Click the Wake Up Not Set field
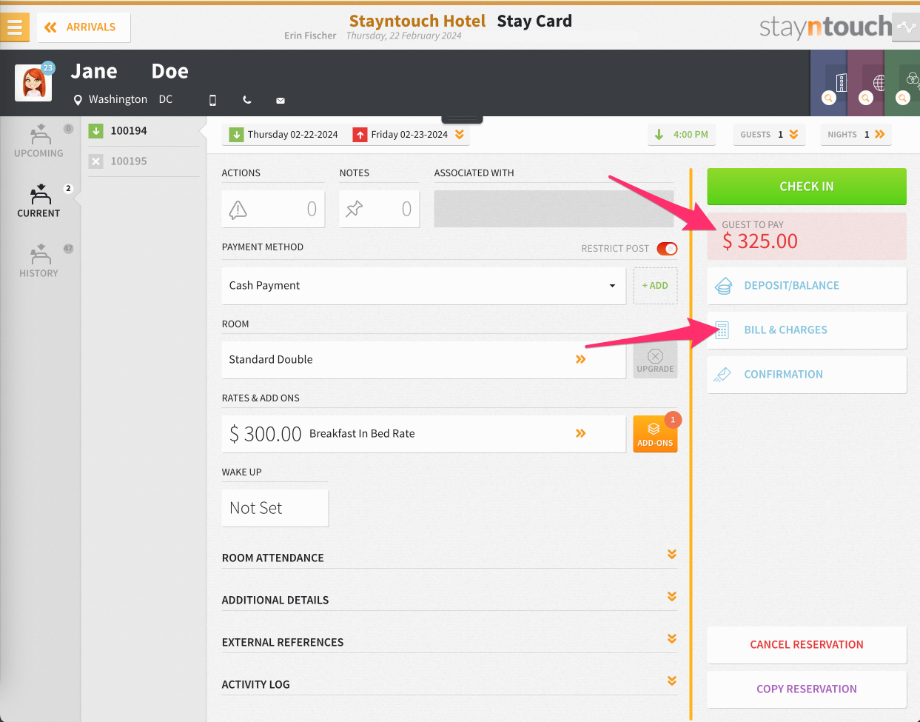The width and height of the screenshot is (920, 722). coord(275,508)
